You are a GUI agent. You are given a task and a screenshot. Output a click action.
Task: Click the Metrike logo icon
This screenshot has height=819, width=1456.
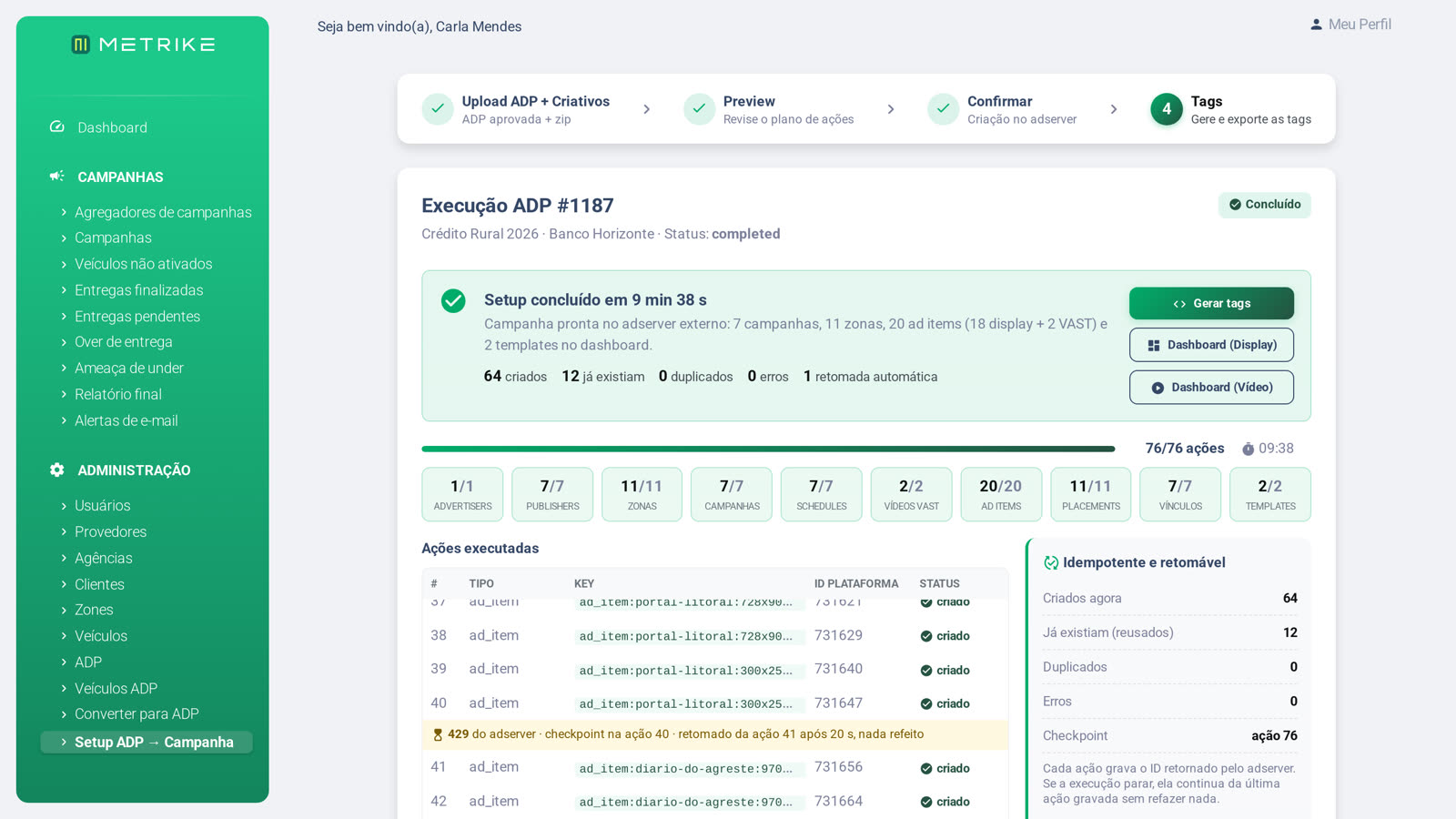[x=81, y=45]
